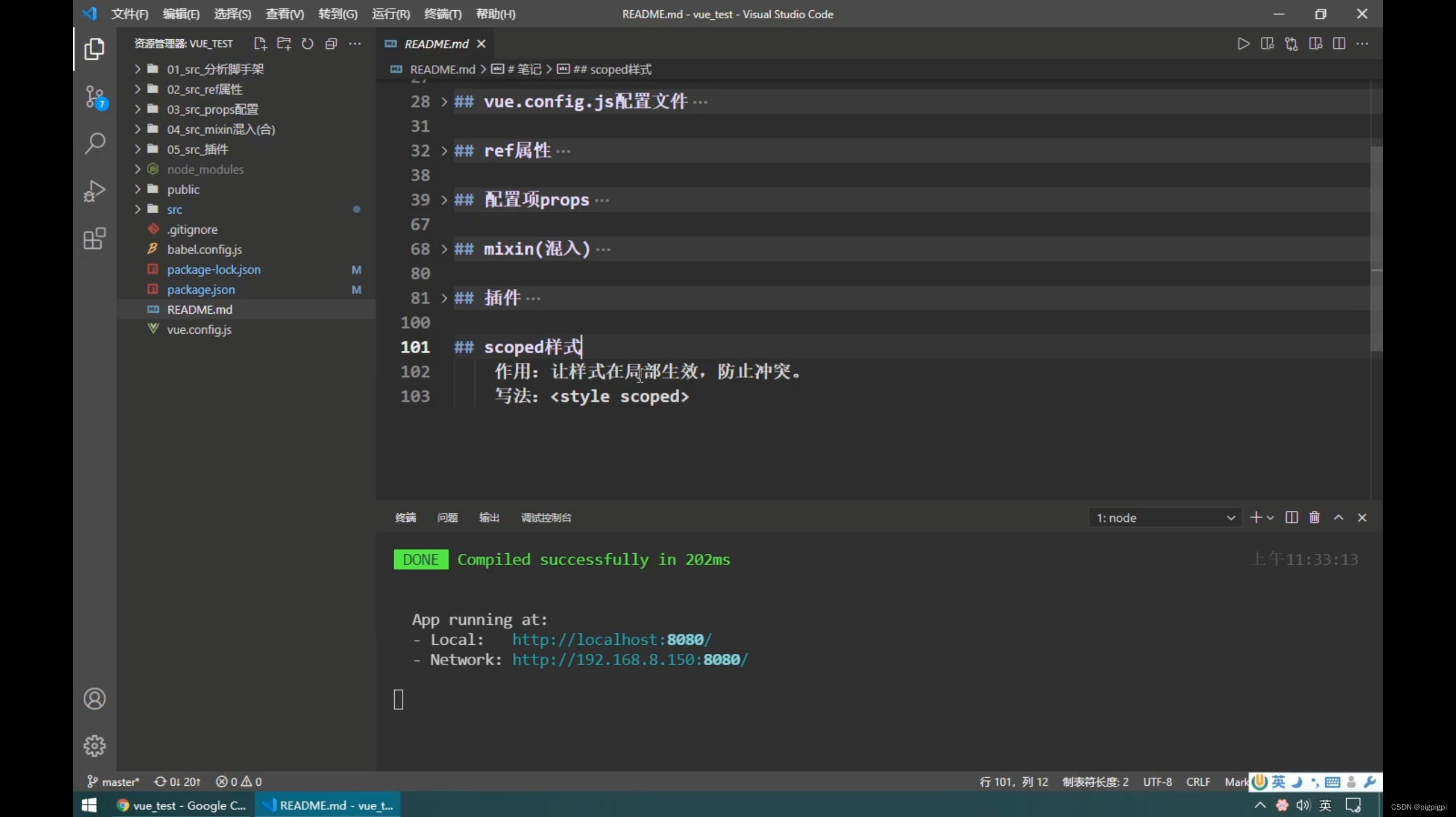Open the 192.168.8.150:8080 network link
The image size is (1456, 817).
pos(630,660)
